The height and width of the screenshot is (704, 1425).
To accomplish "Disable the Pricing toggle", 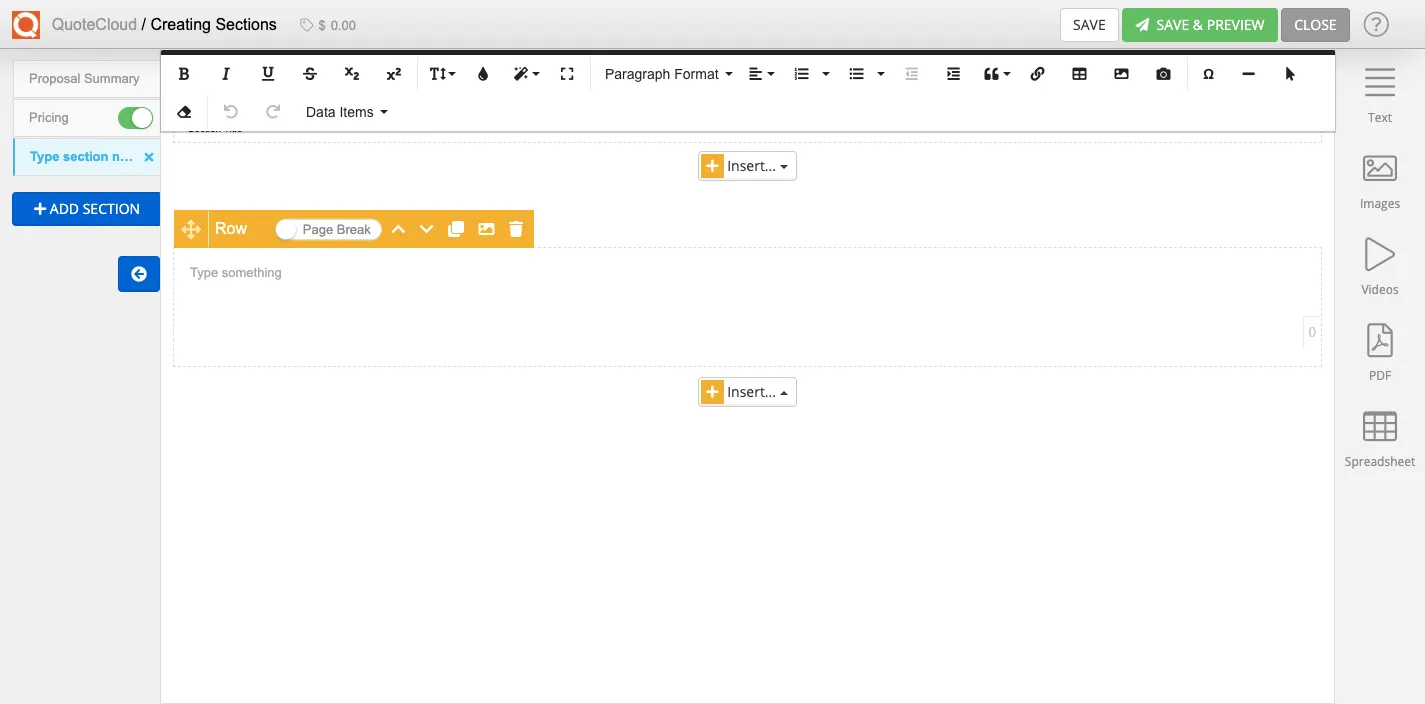I will (x=135, y=117).
